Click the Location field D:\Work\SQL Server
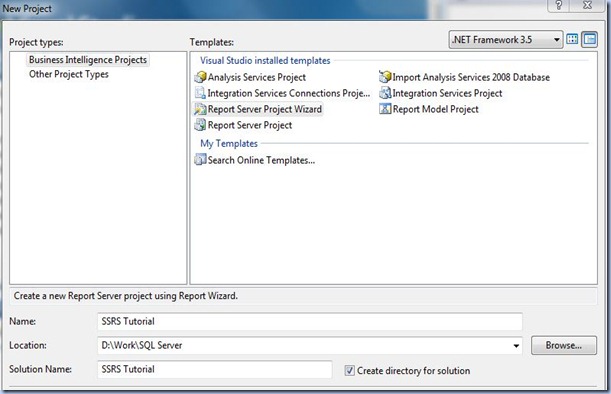The height and width of the screenshot is (394, 611). tap(310, 346)
